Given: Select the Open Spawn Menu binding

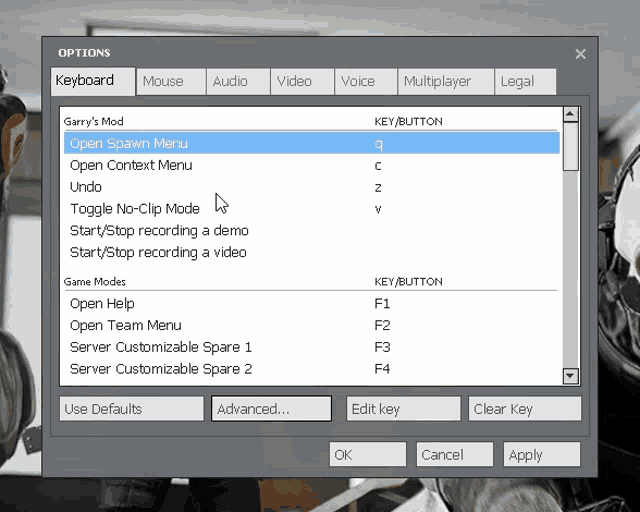Looking at the screenshot, I should point(312,143).
